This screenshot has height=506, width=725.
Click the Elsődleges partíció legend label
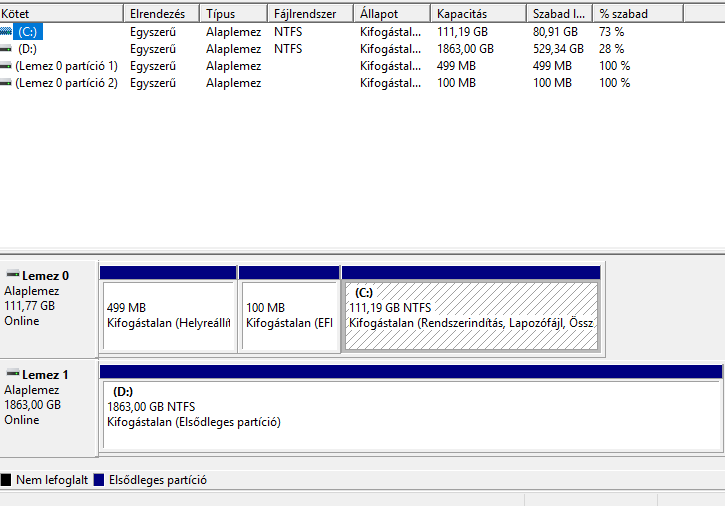(x=158, y=480)
